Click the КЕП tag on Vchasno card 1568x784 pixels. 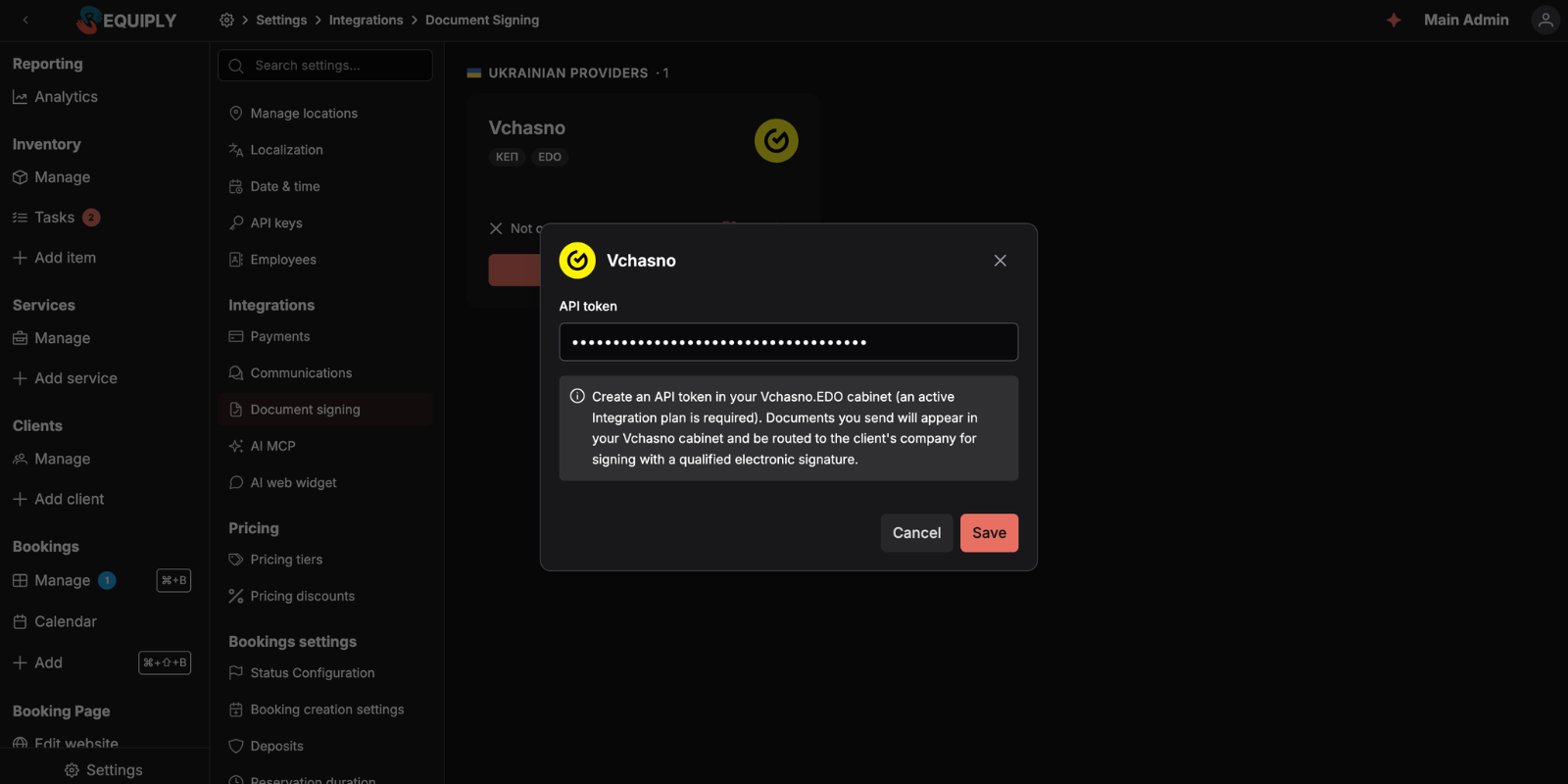point(507,157)
